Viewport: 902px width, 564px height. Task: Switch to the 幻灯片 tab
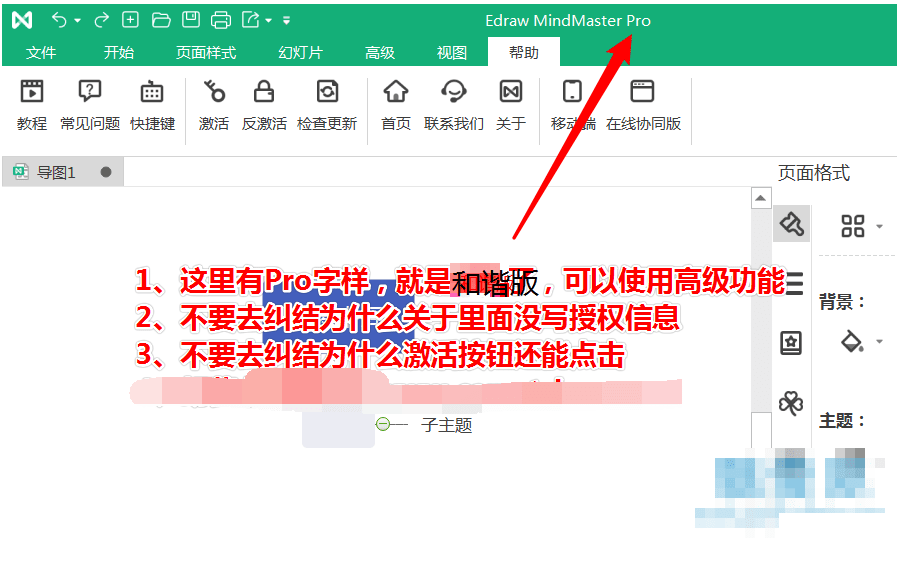[x=300, y=53]
